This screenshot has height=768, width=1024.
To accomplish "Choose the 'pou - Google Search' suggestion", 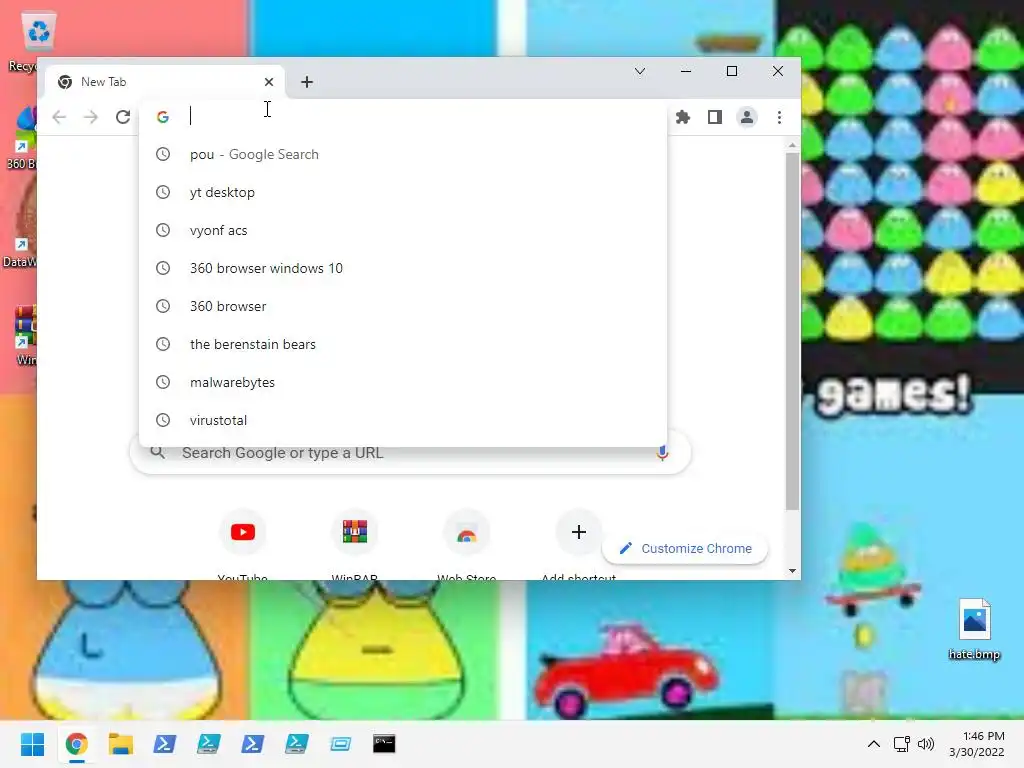I will click(x=403, y=154).
